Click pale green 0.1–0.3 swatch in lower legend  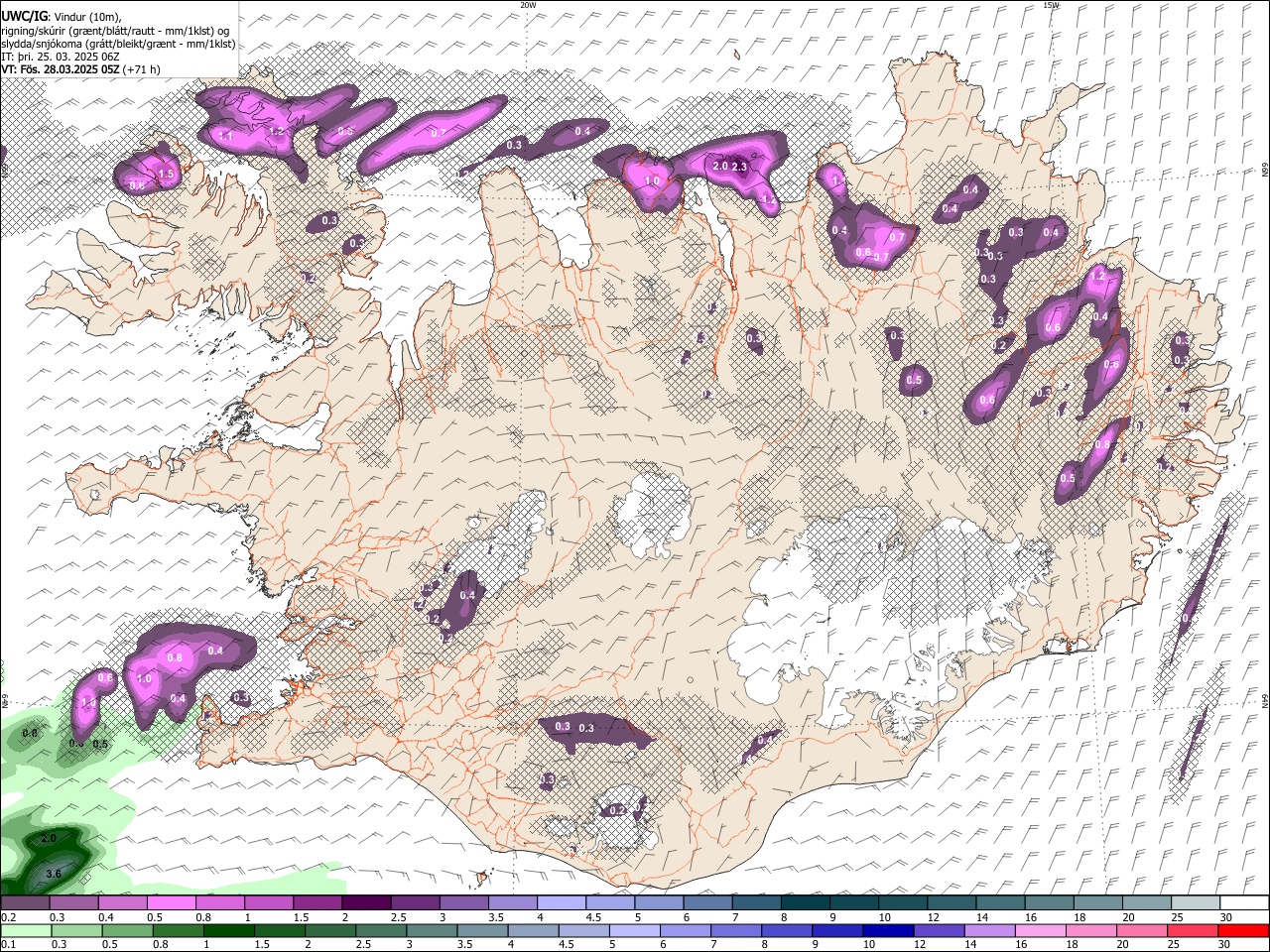25,930
